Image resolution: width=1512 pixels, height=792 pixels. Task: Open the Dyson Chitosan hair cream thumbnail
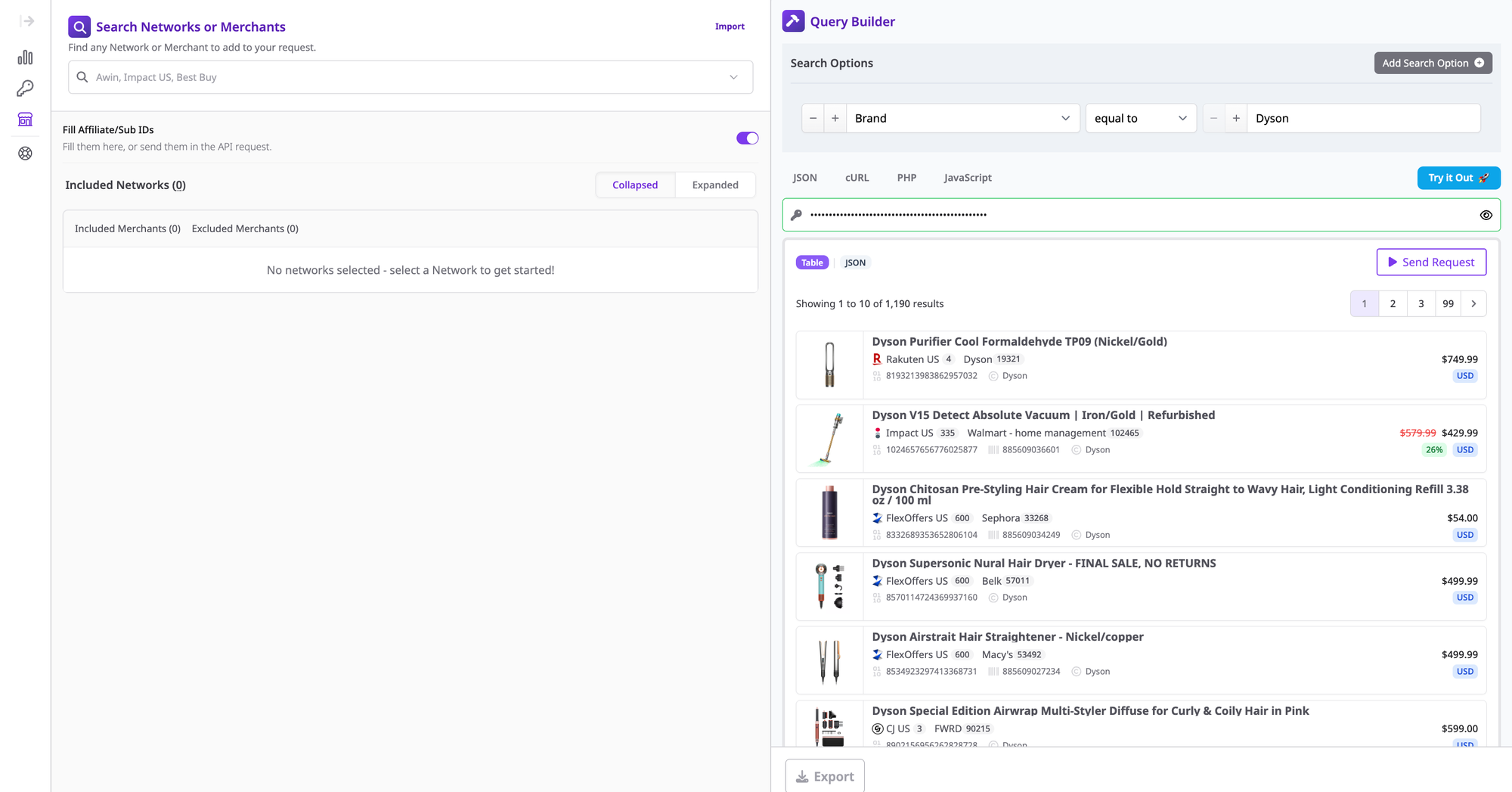point(829,512)
